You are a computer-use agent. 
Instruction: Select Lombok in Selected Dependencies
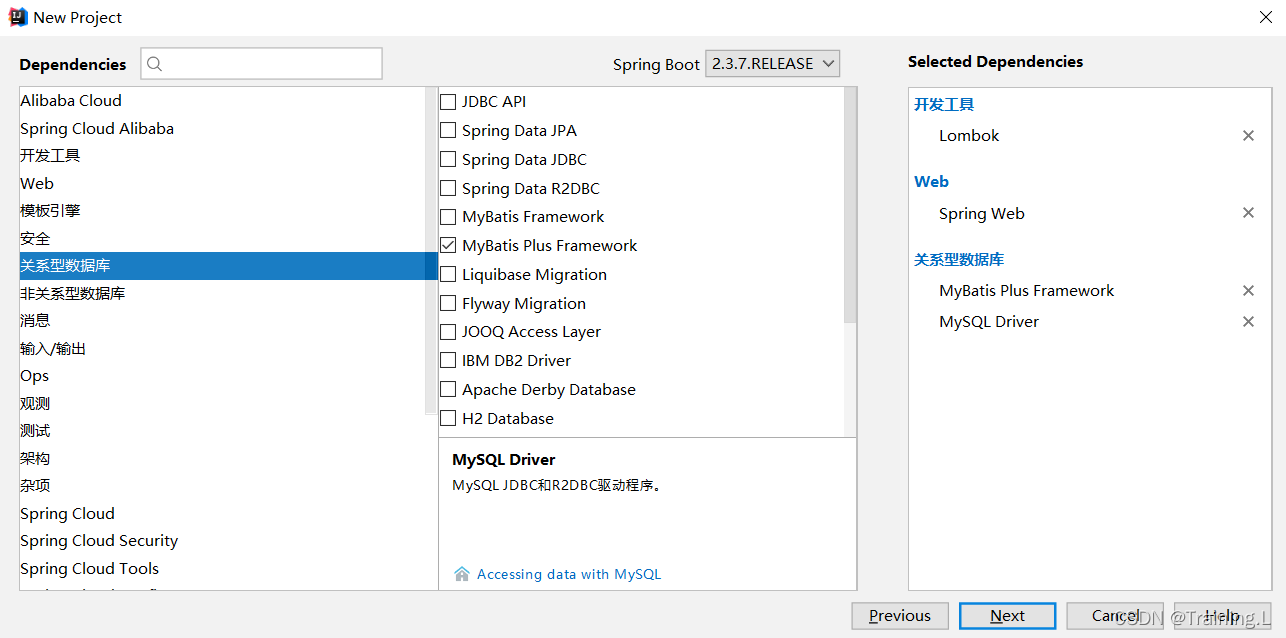[x=969, y=136]
